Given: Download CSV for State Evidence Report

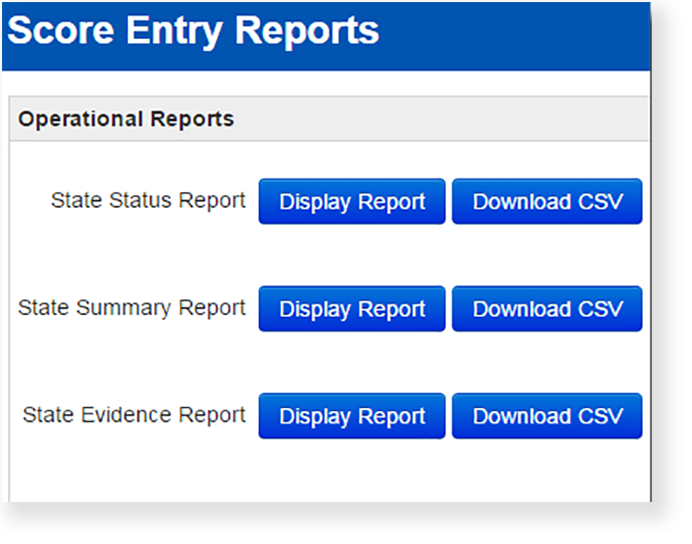Looking at the screenshot, I should pyautogui.click(x=547, y=416).
